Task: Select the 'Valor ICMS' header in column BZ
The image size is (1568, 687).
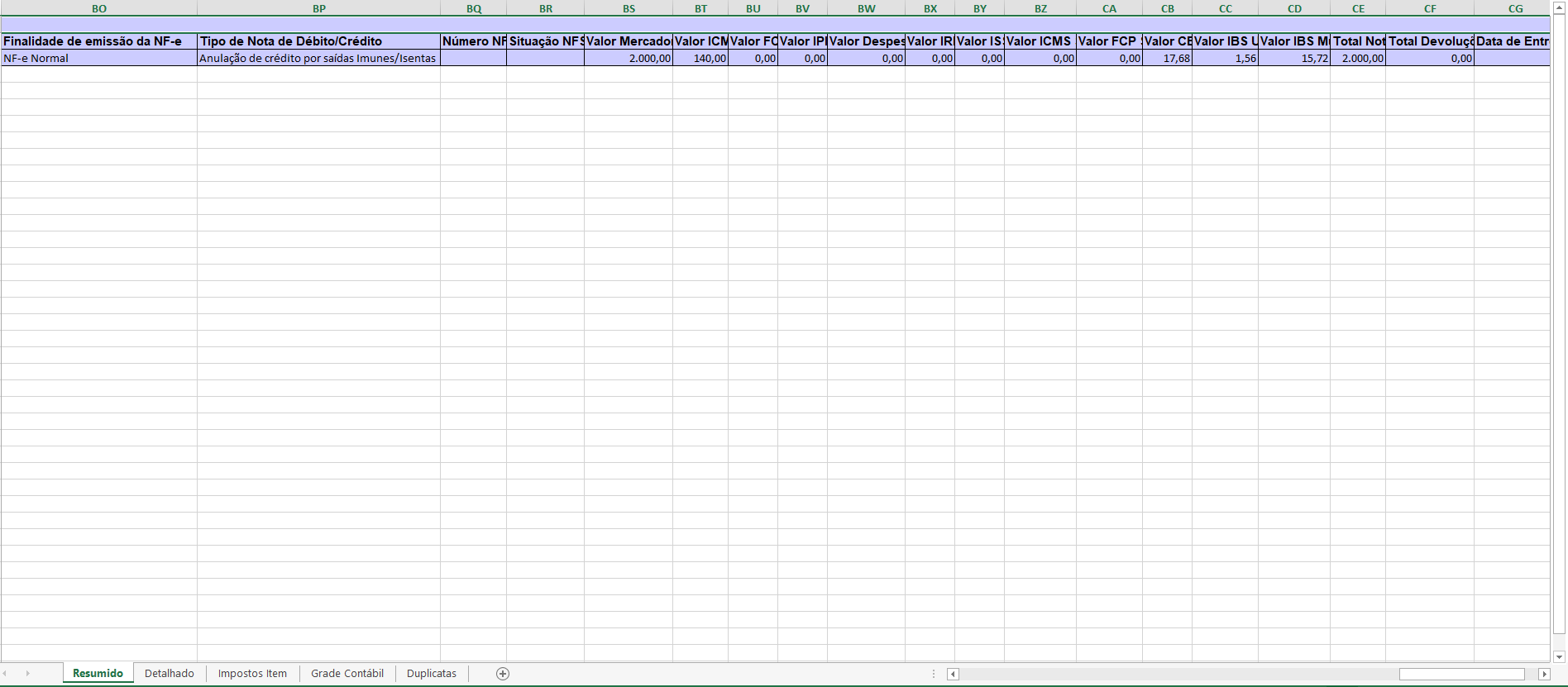Action: (x=1040, y=41)
